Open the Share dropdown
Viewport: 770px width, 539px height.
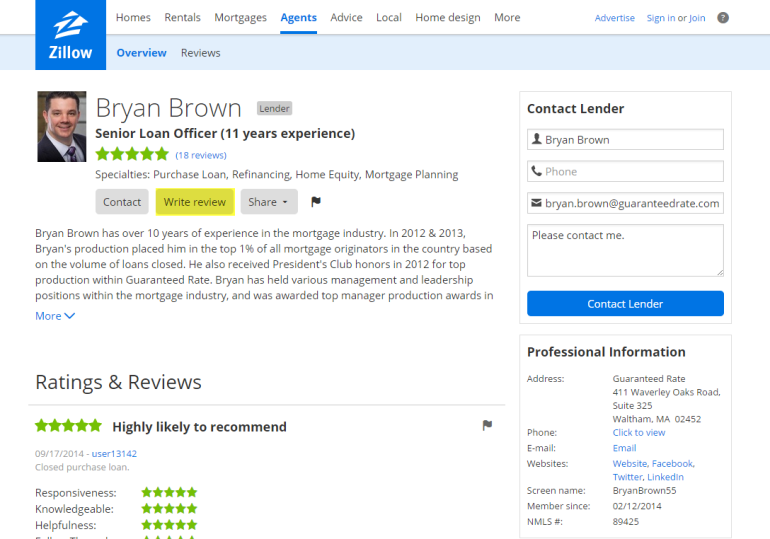[x=269, y=202]
